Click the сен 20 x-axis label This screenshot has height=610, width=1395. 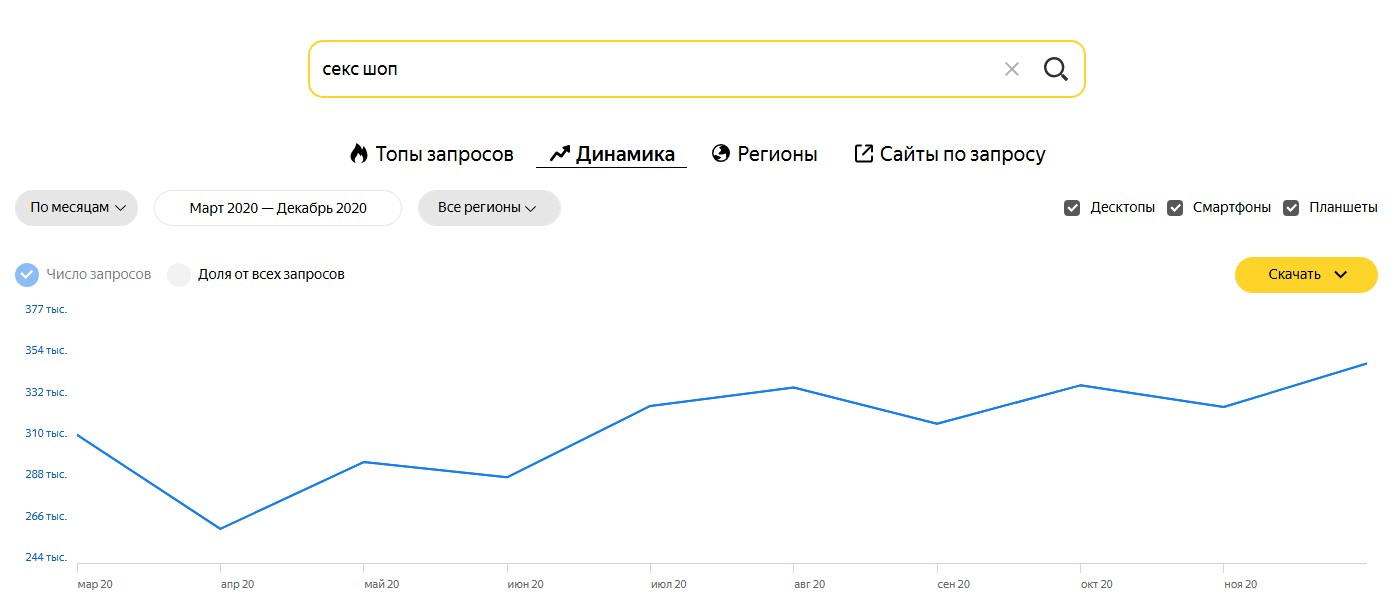coord(954,584)
